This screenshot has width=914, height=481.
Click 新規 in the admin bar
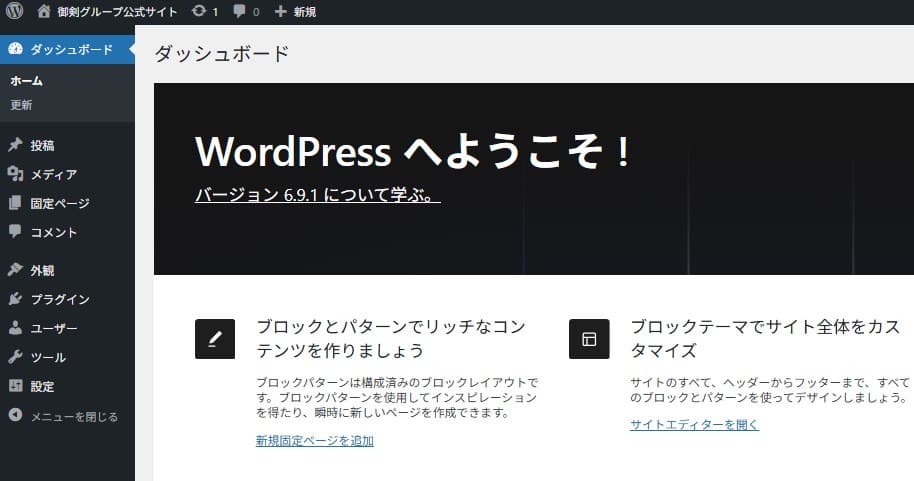point(304,12)
